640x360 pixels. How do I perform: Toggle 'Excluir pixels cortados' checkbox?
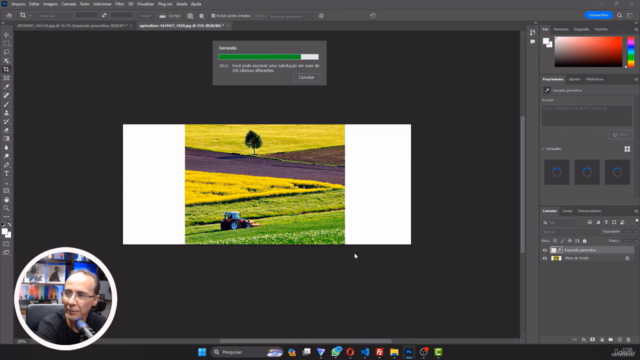coord(213,16)
